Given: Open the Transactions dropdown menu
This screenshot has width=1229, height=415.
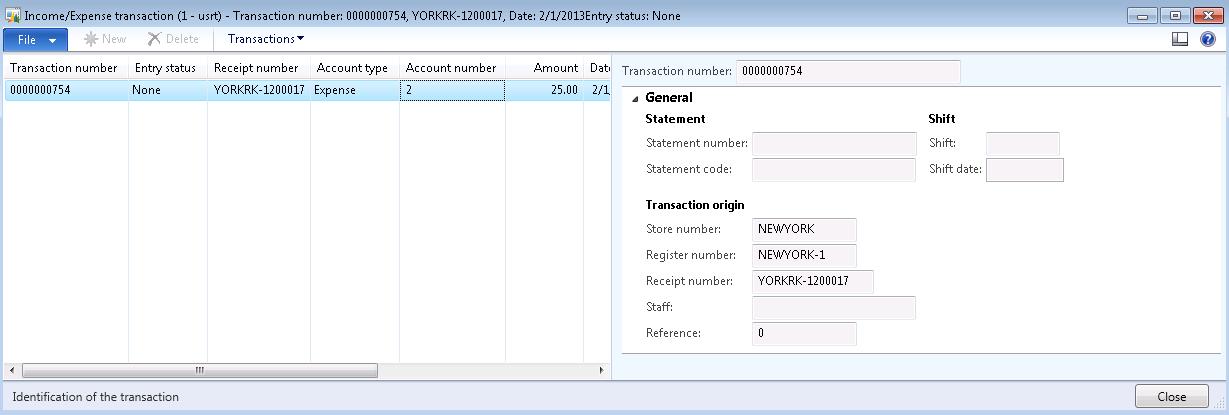Looking at the screenshot, I should click(266, 39).
